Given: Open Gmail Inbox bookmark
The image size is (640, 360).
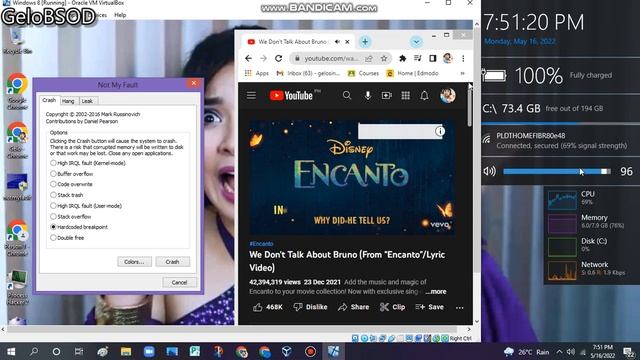Looking at the screenshot, I should point(308,73).
